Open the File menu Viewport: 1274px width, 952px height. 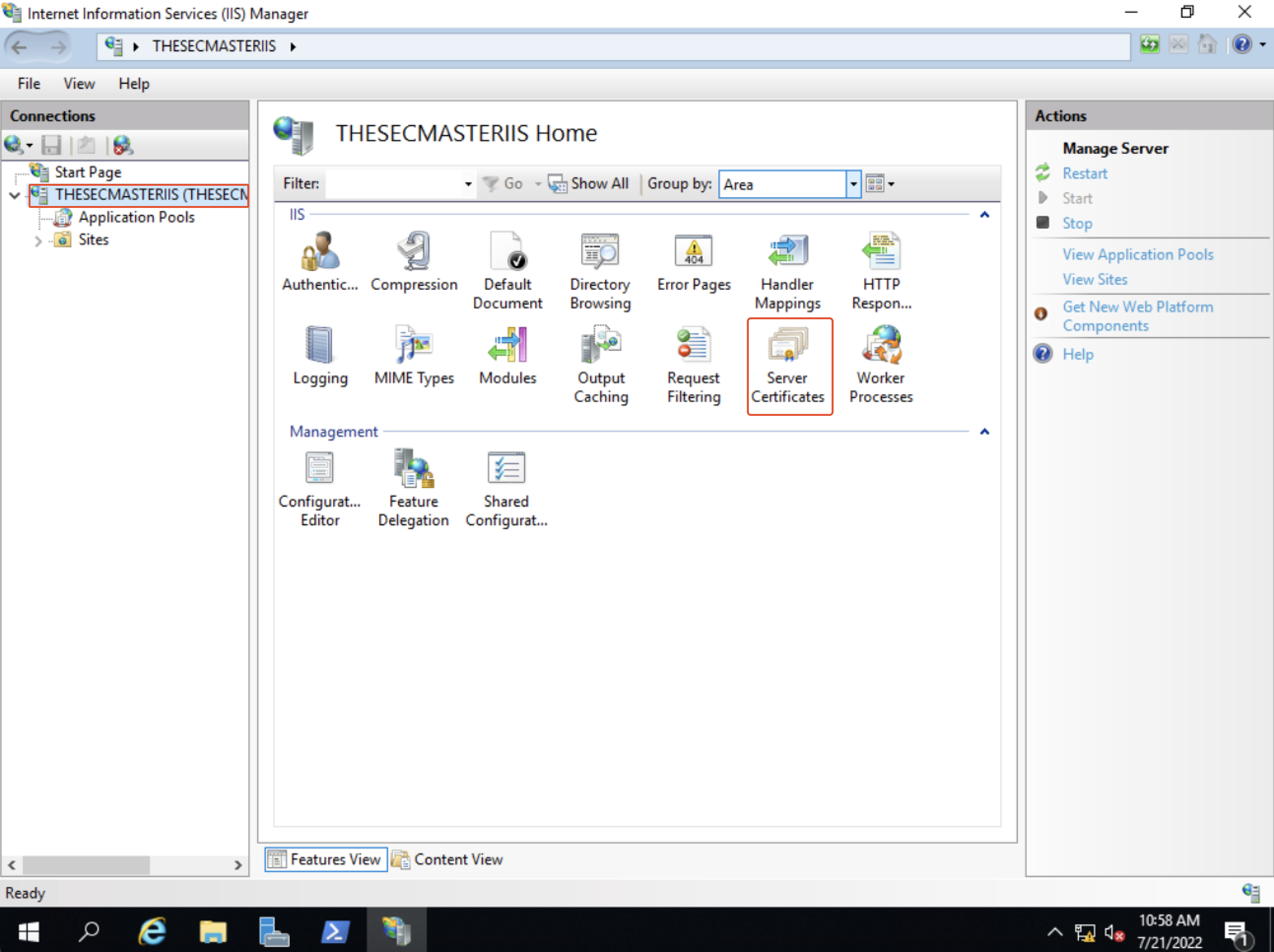pos(29,84)
